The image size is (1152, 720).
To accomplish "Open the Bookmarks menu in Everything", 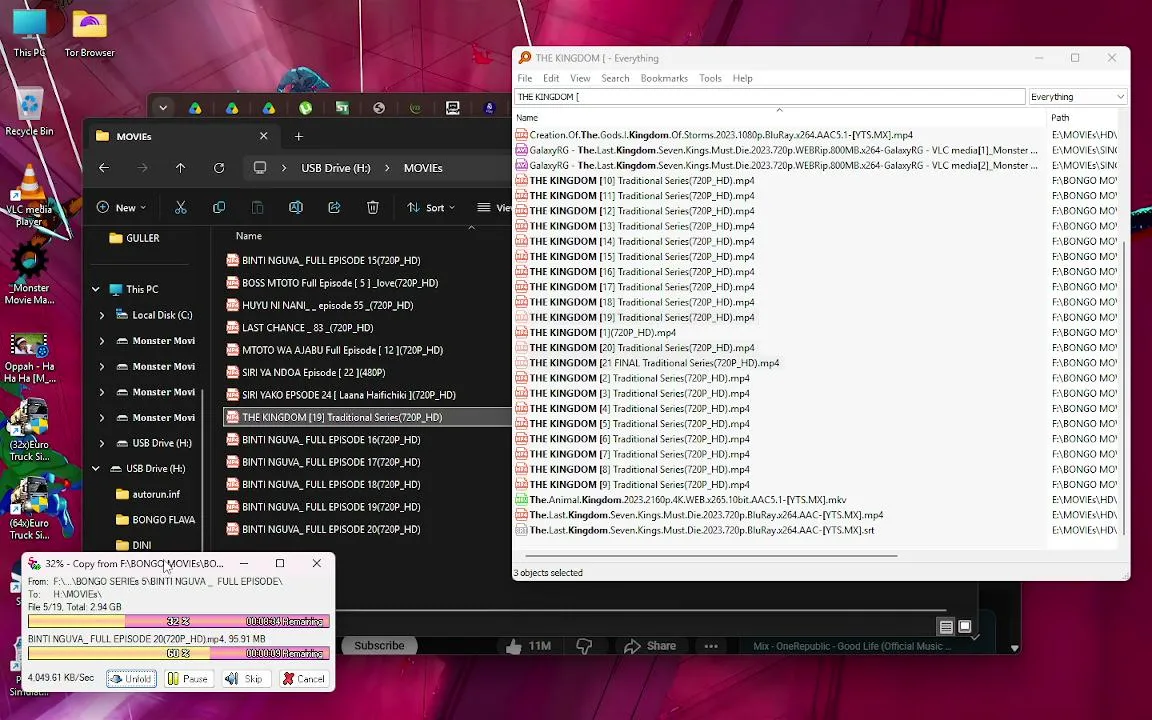I will (x=664, y=79).
